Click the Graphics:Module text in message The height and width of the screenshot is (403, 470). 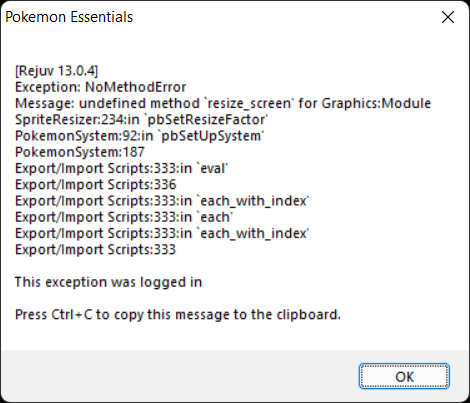[376, 103]
